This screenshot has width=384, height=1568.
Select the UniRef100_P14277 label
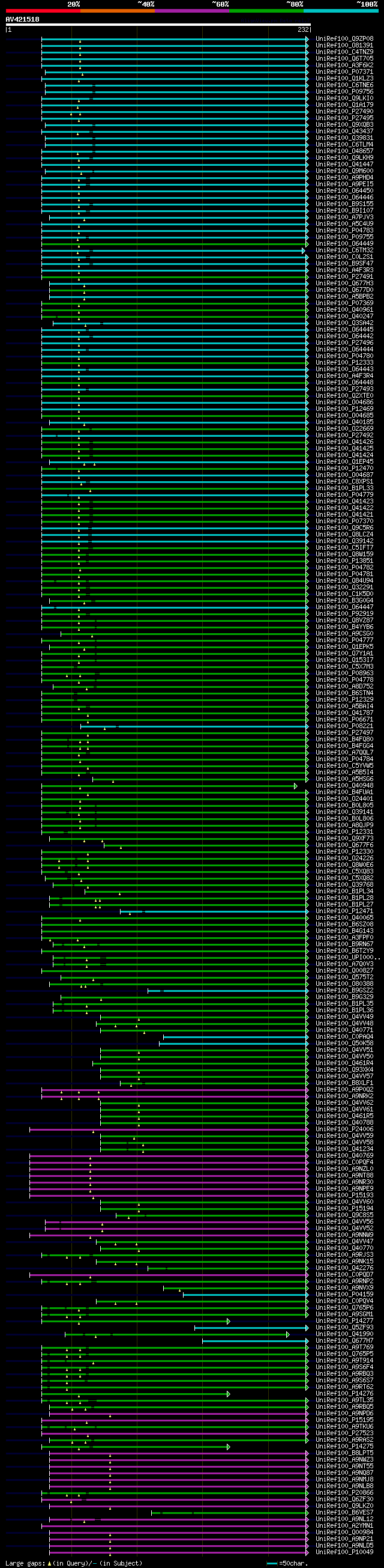[344, 1321]
